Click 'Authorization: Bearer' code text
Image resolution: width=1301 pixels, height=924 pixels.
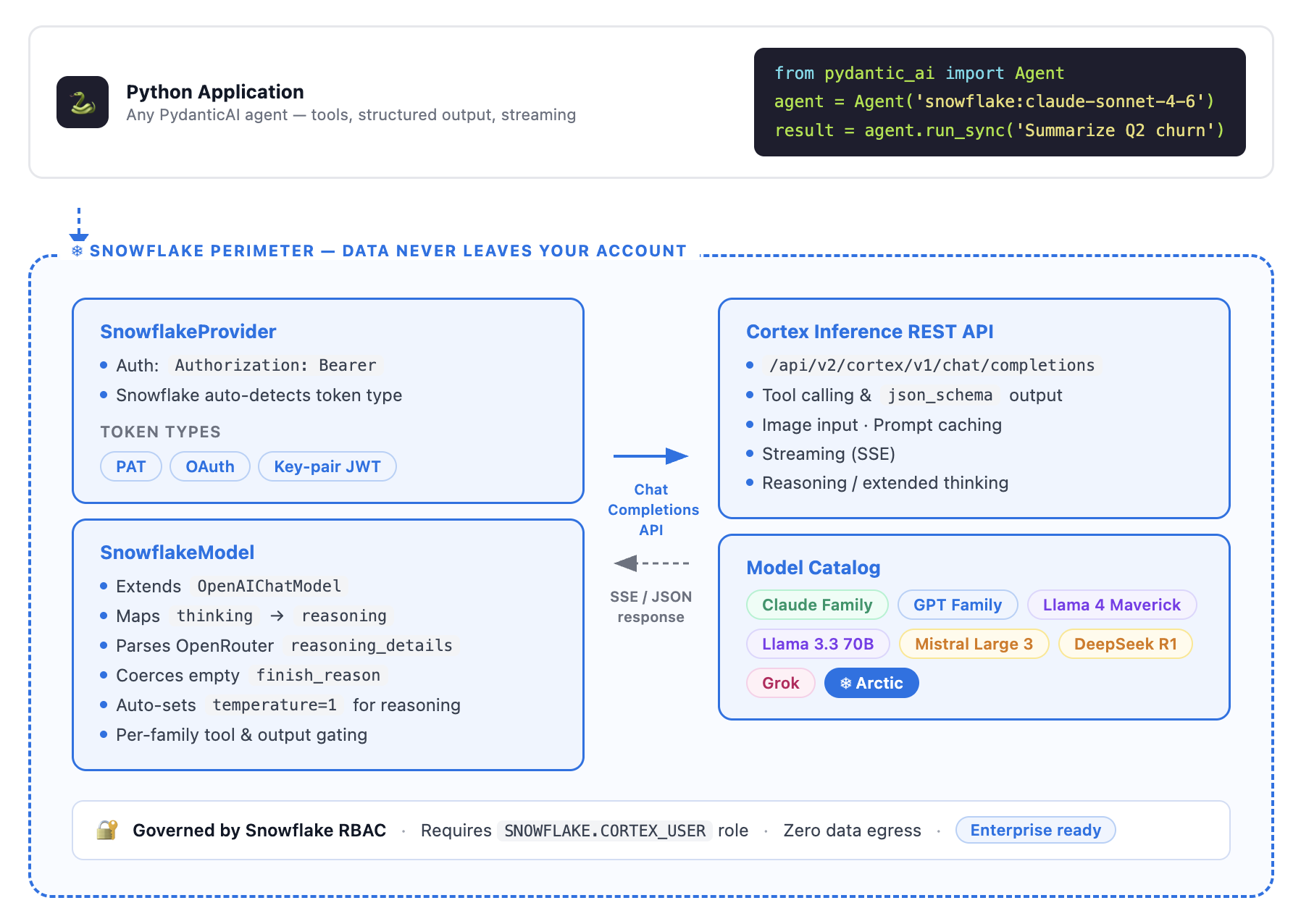[275, 366]
